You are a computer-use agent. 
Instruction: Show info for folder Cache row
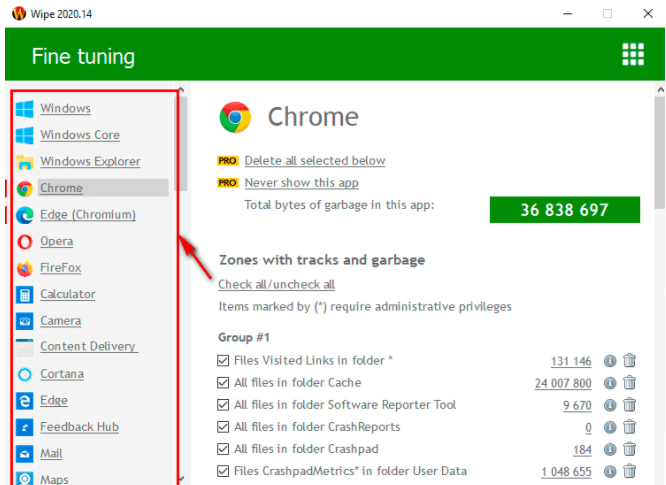(610, 383)
